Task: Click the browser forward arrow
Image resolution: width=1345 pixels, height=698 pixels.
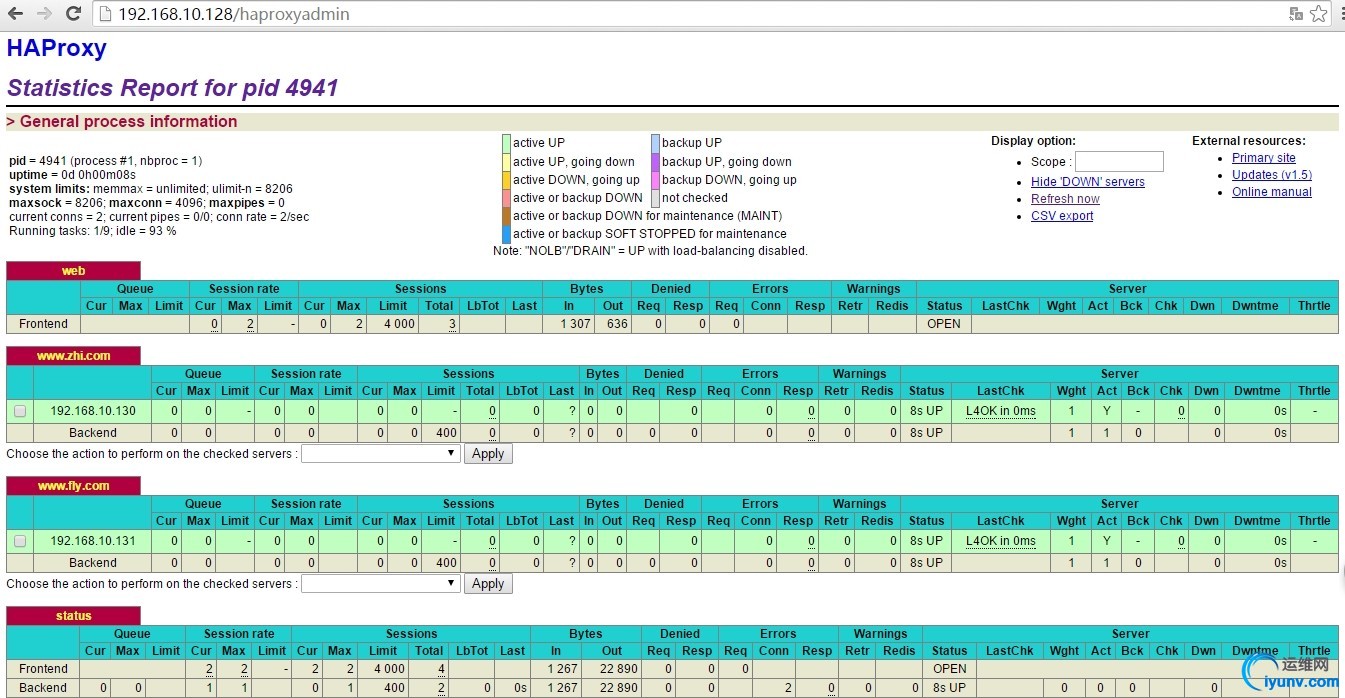Action: 44,14
